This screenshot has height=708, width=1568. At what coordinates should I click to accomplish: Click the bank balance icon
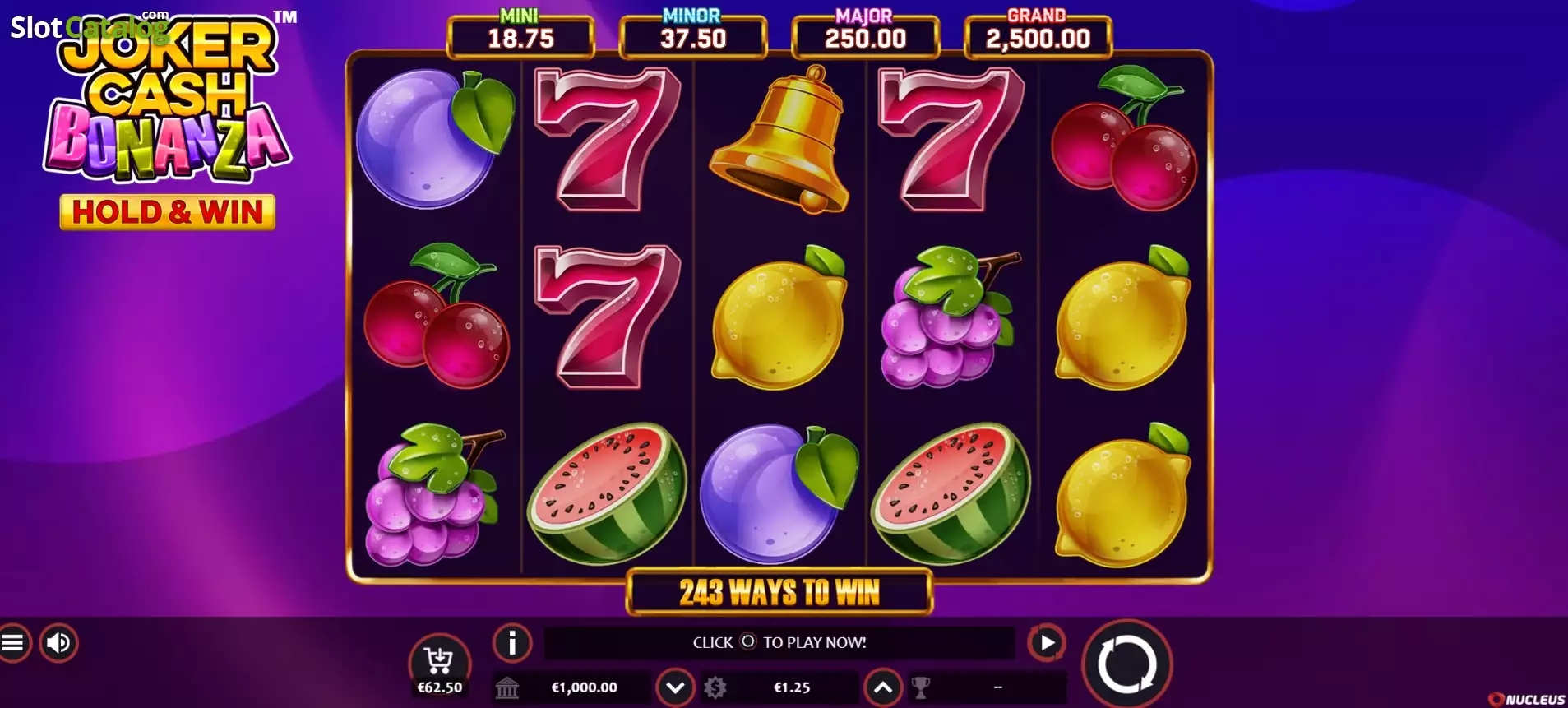[x=507, y=687]
